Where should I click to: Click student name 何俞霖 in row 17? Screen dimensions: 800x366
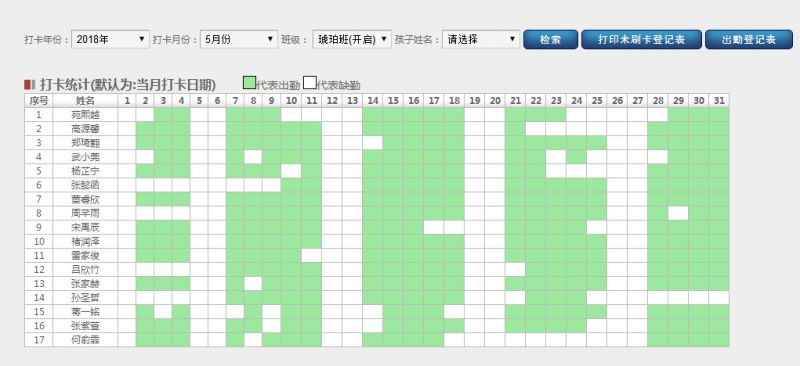pos(85,339)
